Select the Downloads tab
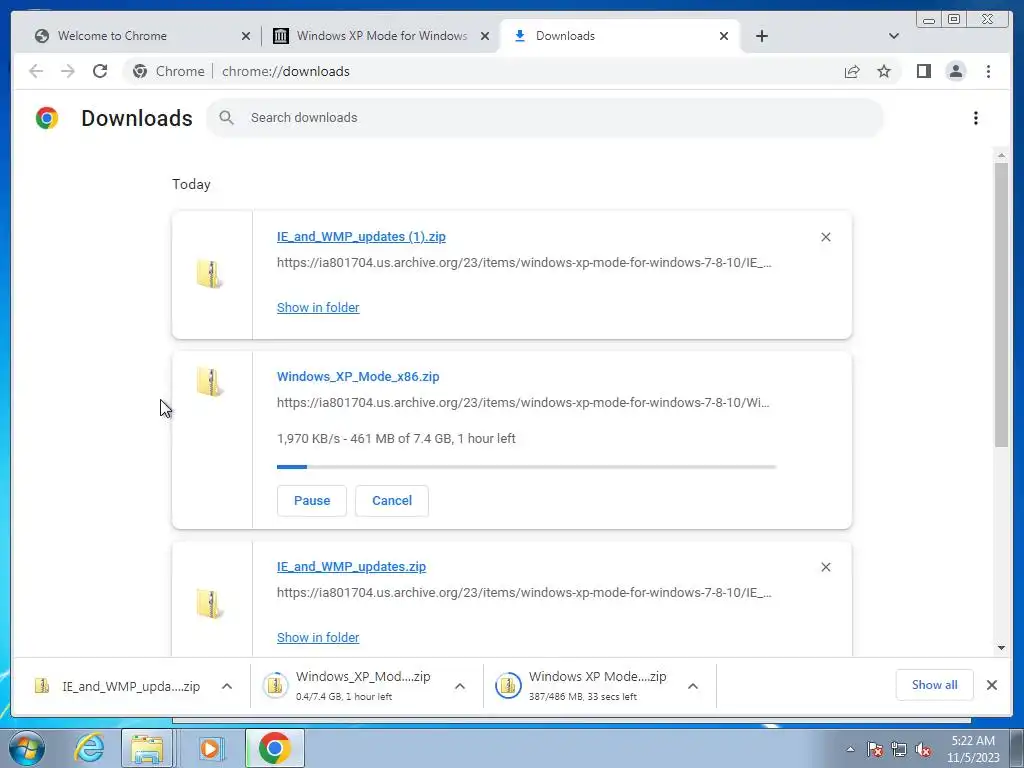The width and height of the screenshot is (1024, 768). click(620, 36)
